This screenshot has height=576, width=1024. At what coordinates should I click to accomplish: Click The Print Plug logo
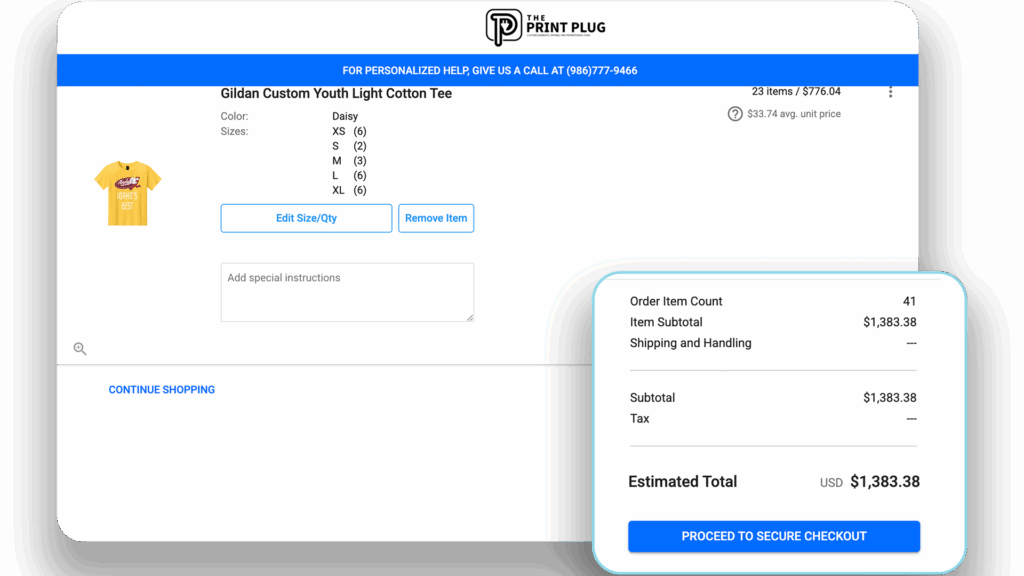(x=545, y=27)
